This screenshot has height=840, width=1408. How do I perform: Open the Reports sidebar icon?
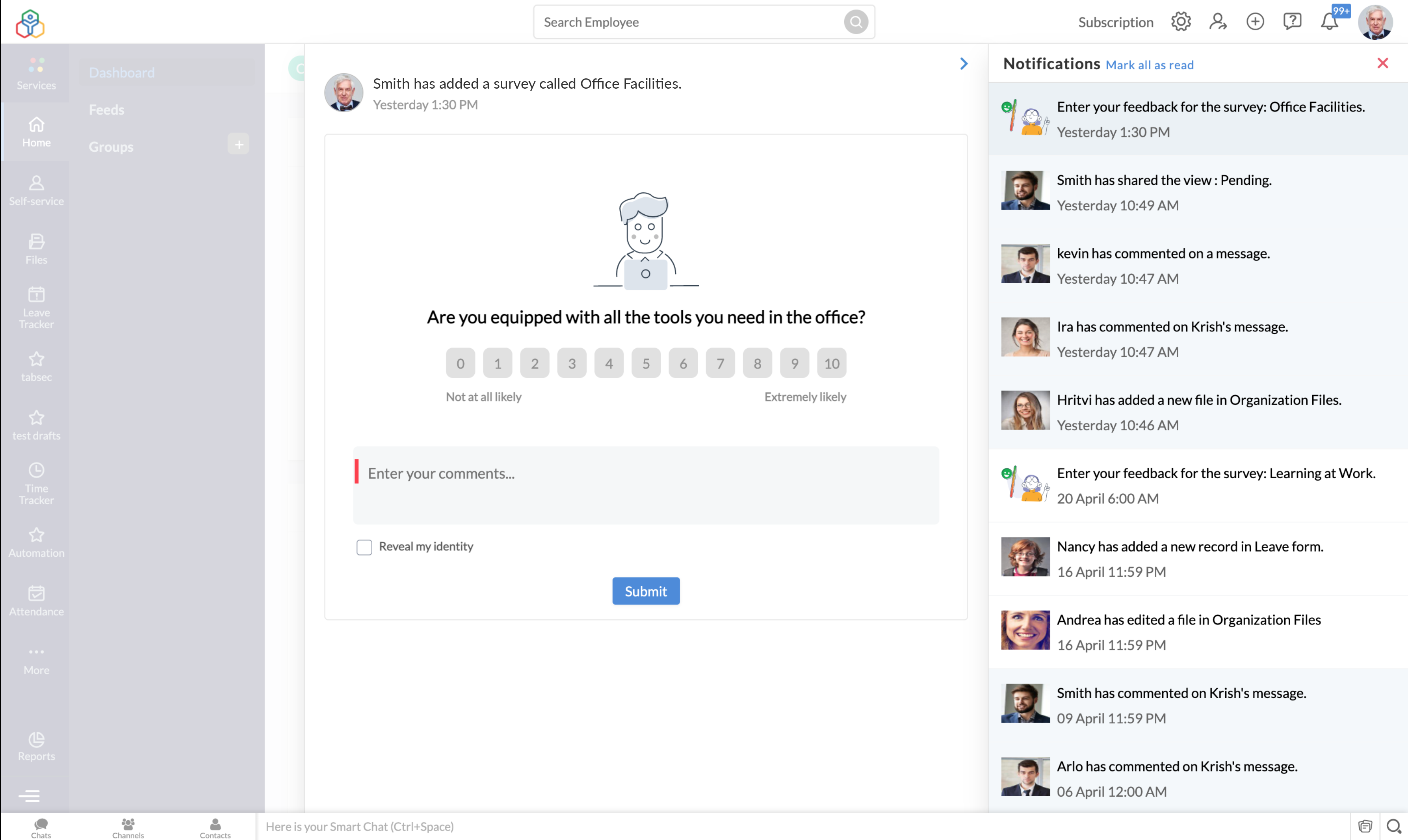[36, 745]
